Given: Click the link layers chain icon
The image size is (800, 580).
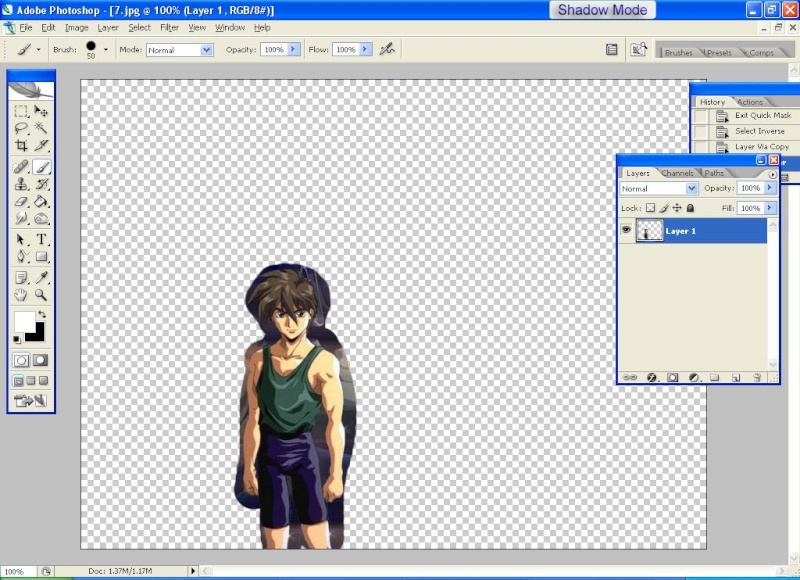Looking at the screenshot, I should coord(630,377).
